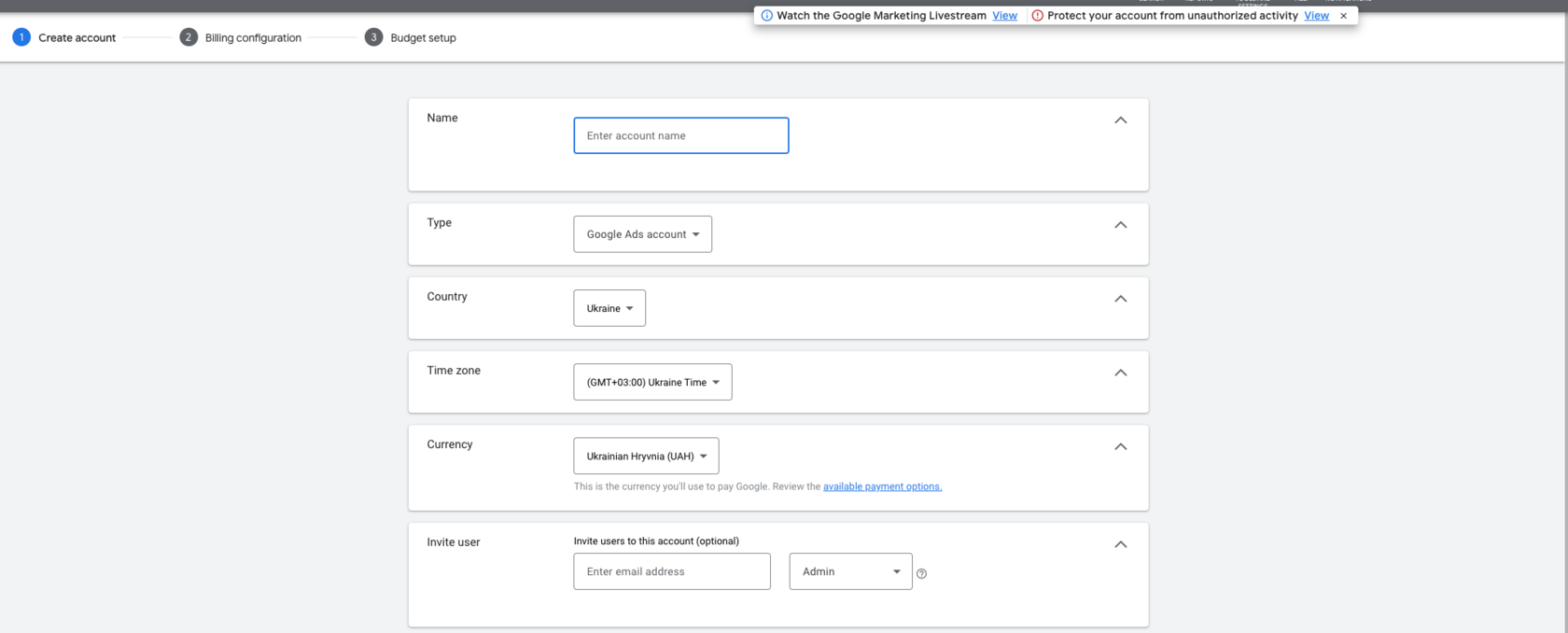Click the red warning icon for unauthorized activity

[x=1037, y=16]
